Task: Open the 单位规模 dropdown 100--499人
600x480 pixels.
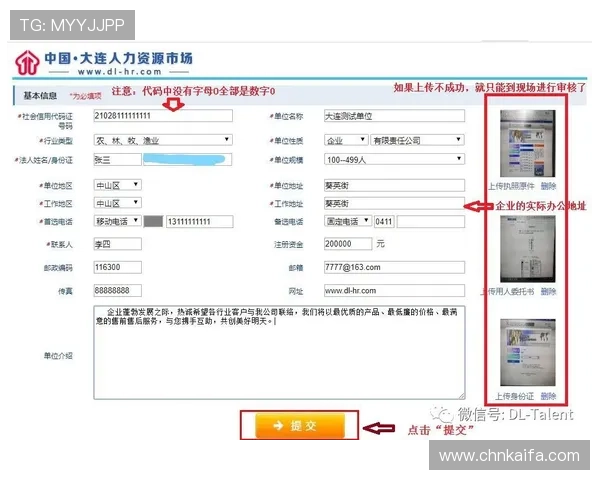Action: (x=394, y=159)
